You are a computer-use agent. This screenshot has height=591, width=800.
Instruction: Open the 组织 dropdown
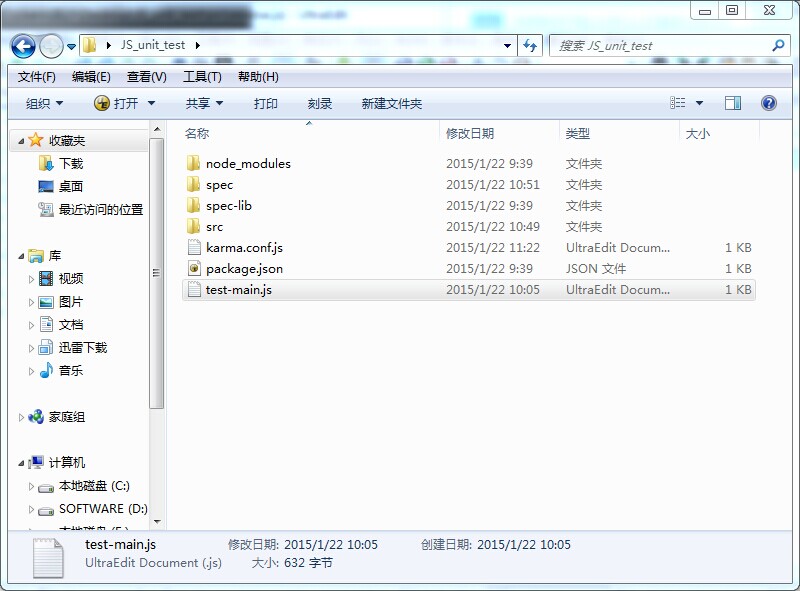[44, 104]
